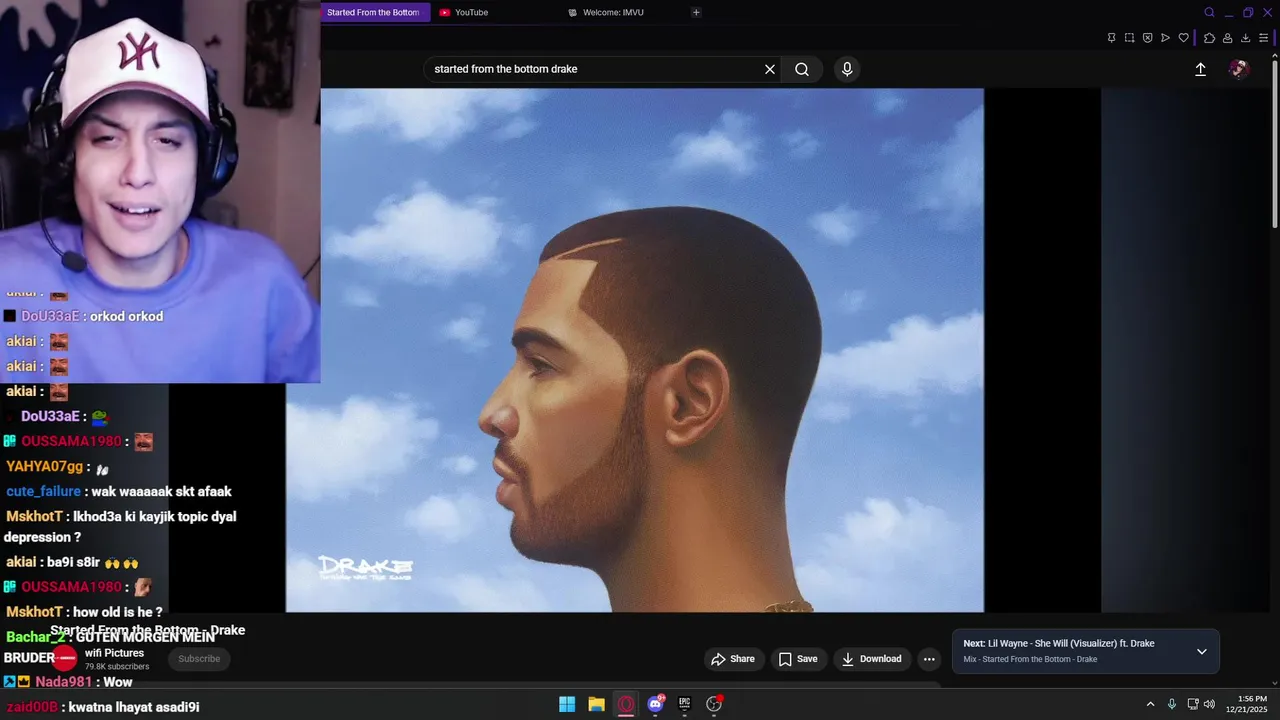Screen dimensions: 1280x720
Task: Open a new browser tab with plus
Action: pos(696,12)
